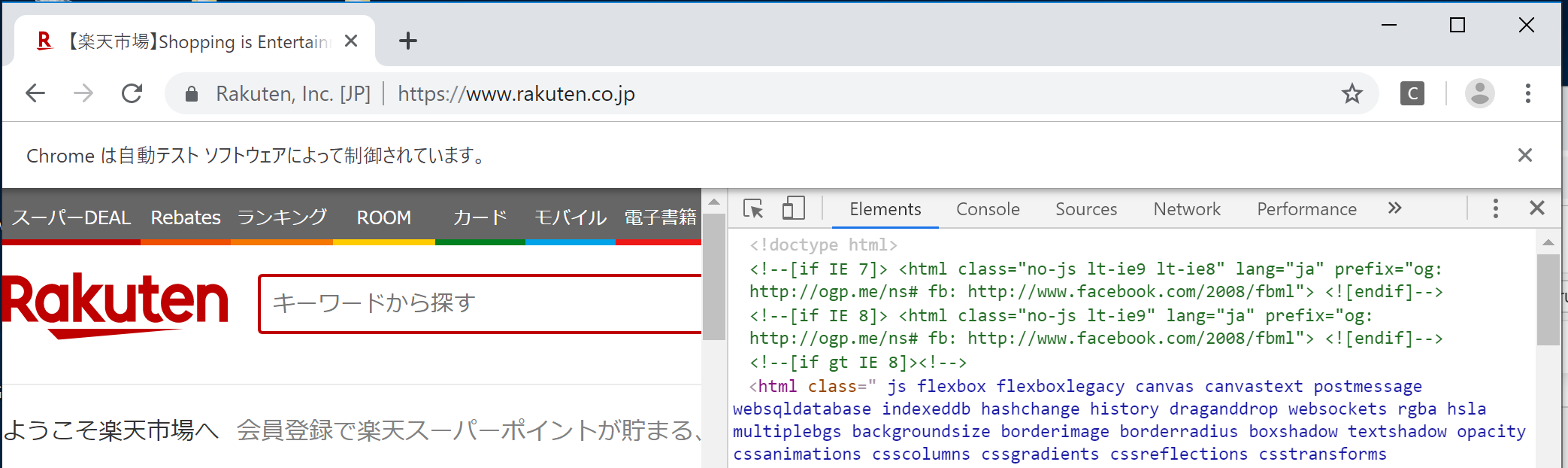Close the DevTools panel
The width and height of the screenshot is (1568, 468).
[x=1536, y=208]
